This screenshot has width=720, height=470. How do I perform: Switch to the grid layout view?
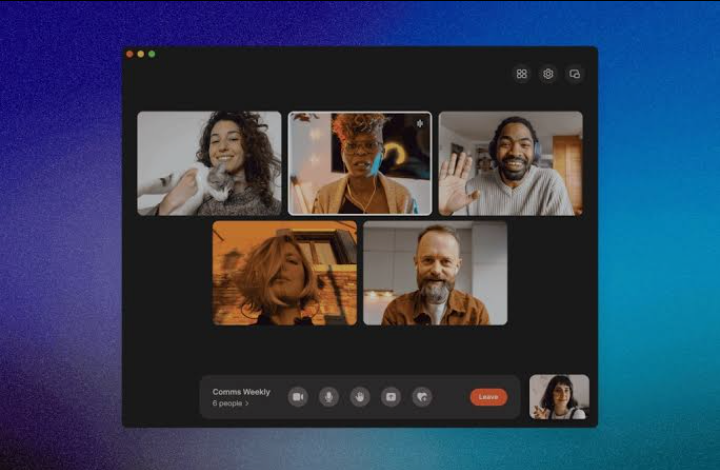point(522,74)
